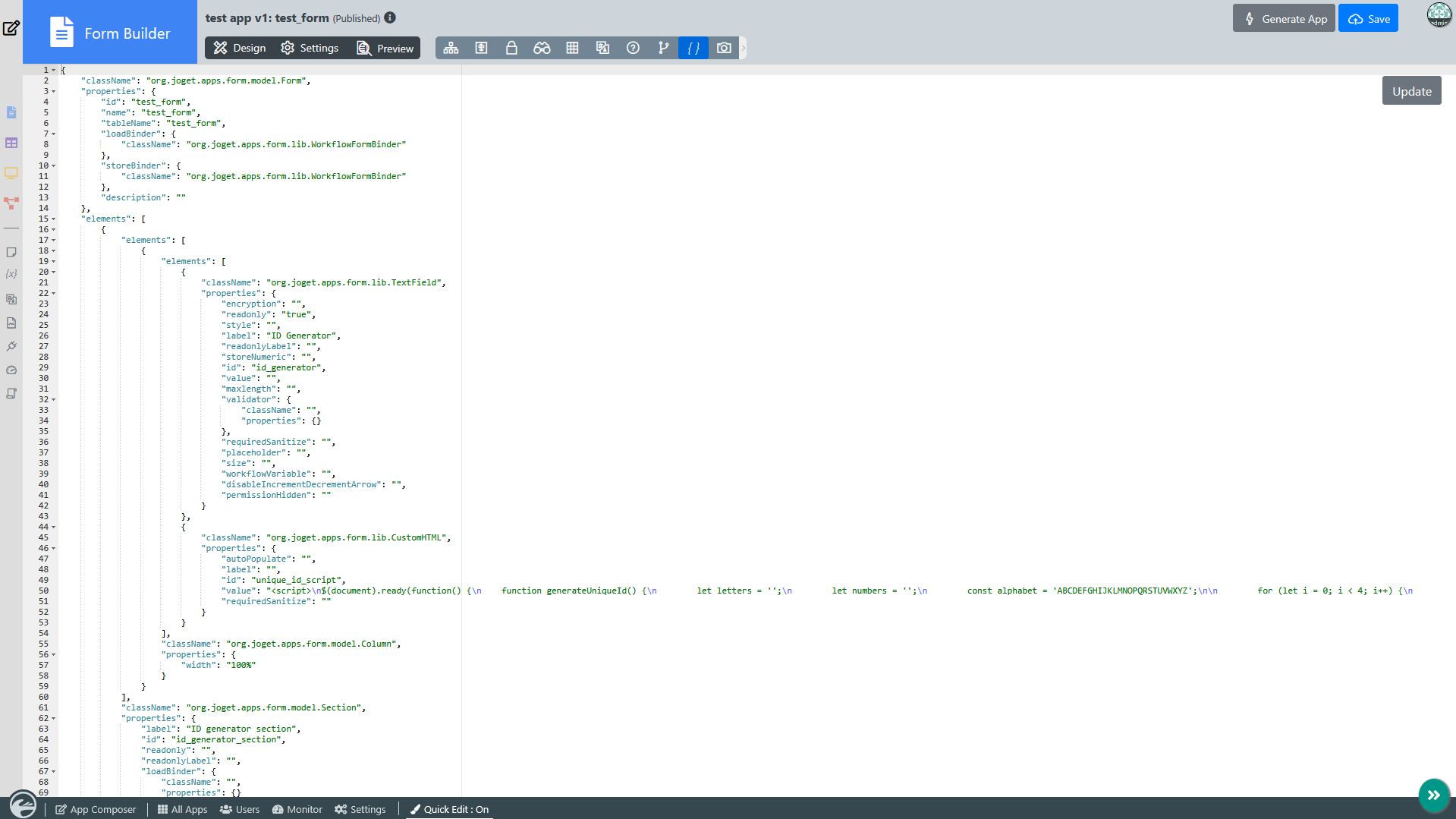Open the padlock permission toolbar icon

(x=511, y=48)
